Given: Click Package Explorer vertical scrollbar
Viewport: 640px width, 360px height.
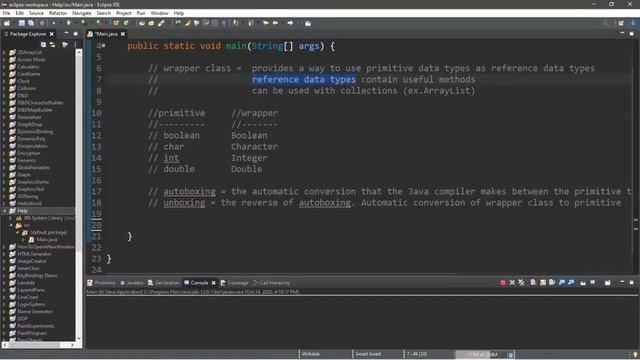Looking at the screenshot, I should (79, 195).
